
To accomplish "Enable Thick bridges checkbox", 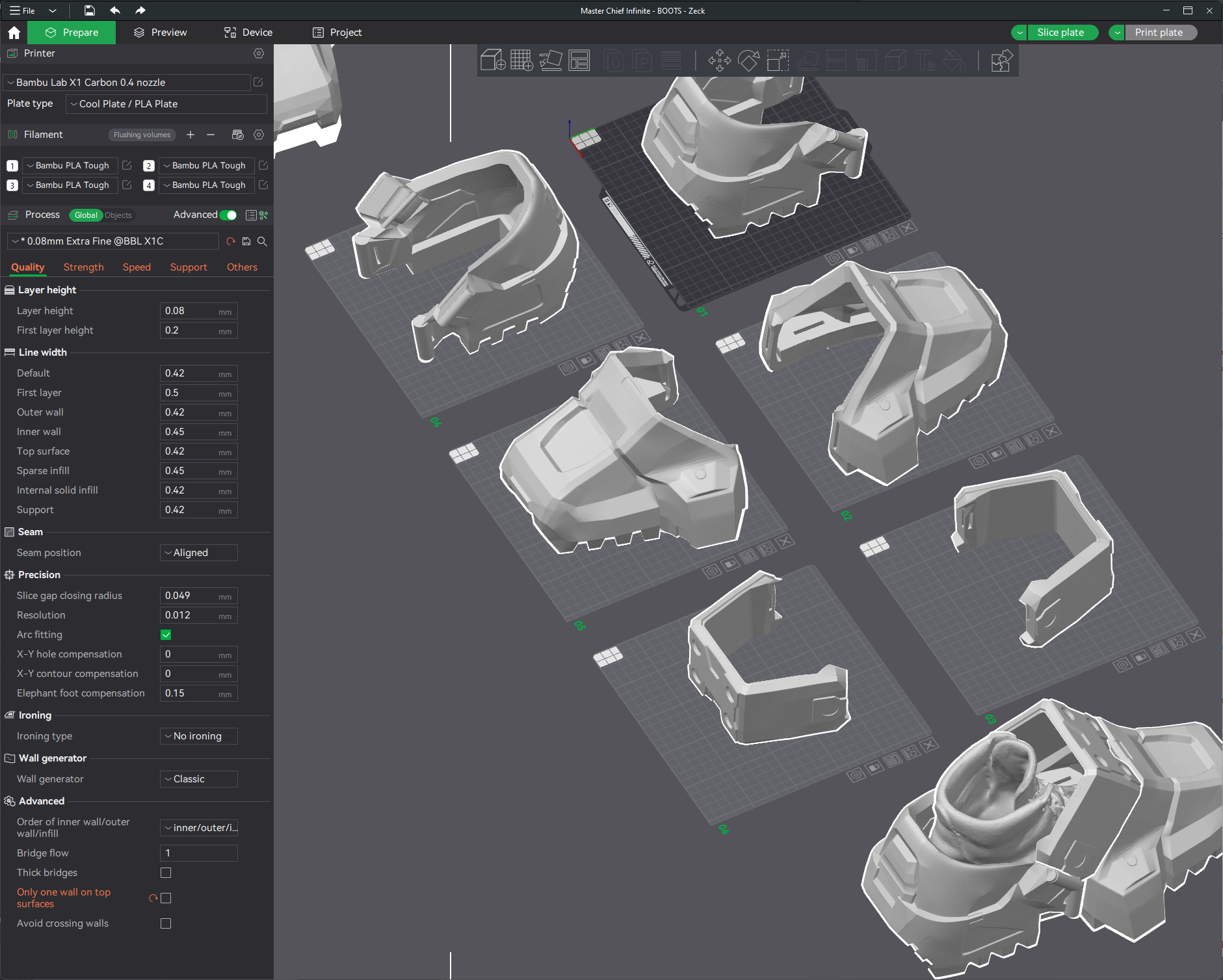I will 166,873.
